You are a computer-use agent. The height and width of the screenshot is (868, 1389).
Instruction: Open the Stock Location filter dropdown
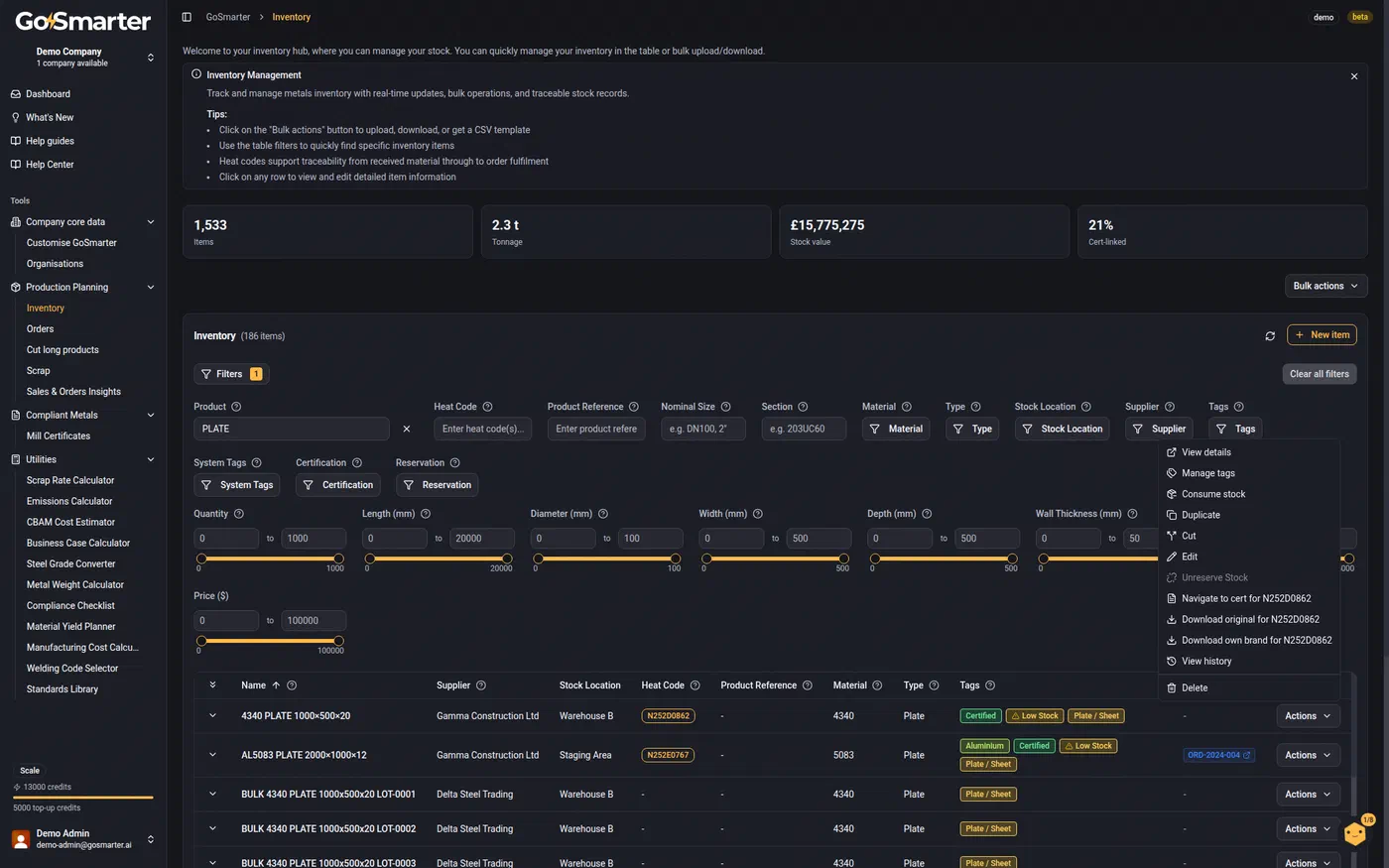pyautogui.click(x=1063, y=430)
